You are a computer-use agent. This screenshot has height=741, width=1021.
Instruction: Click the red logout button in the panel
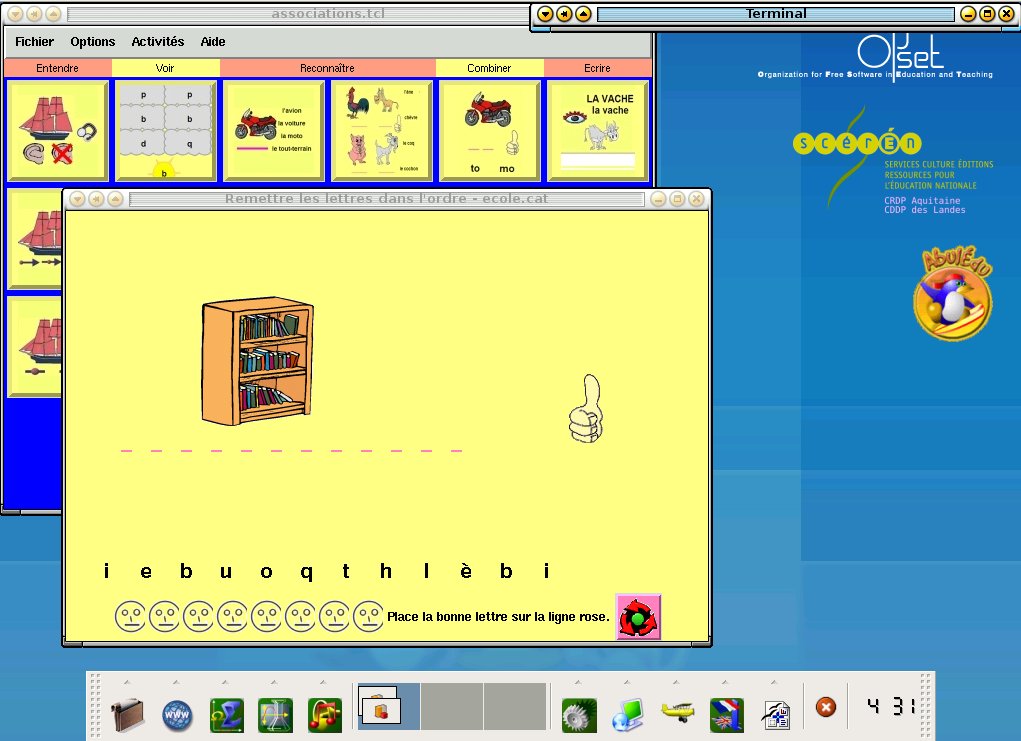point(825,707)
